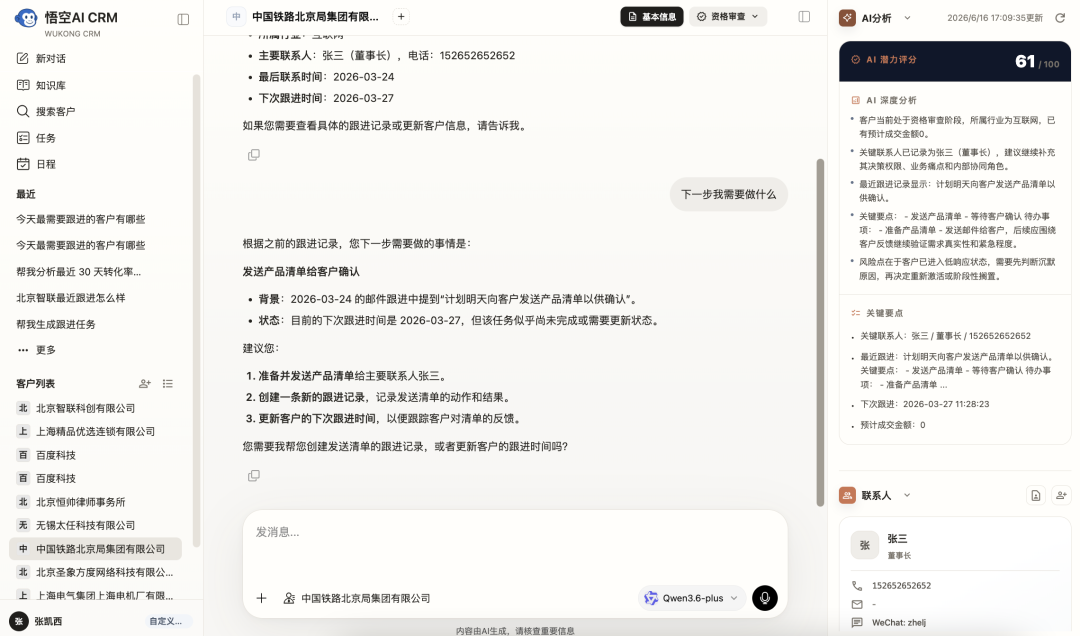This screenshot has width=1080, height=636.
Task: Click the plus attachment icon in message box
Action: click(262, 598)
